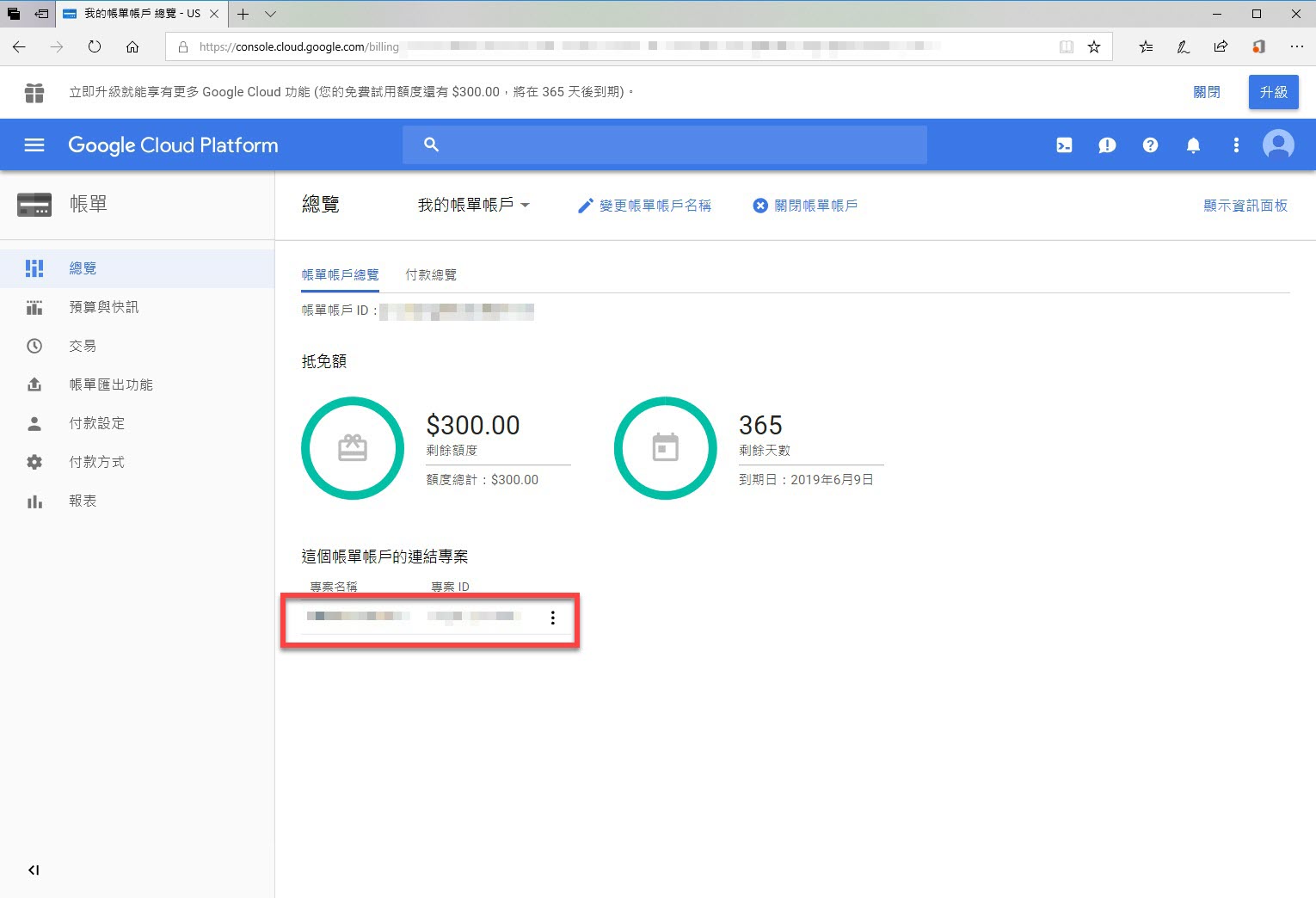The image size is (1316, 898).
Task: Click the X icon to close billing account
Action: 760,206
